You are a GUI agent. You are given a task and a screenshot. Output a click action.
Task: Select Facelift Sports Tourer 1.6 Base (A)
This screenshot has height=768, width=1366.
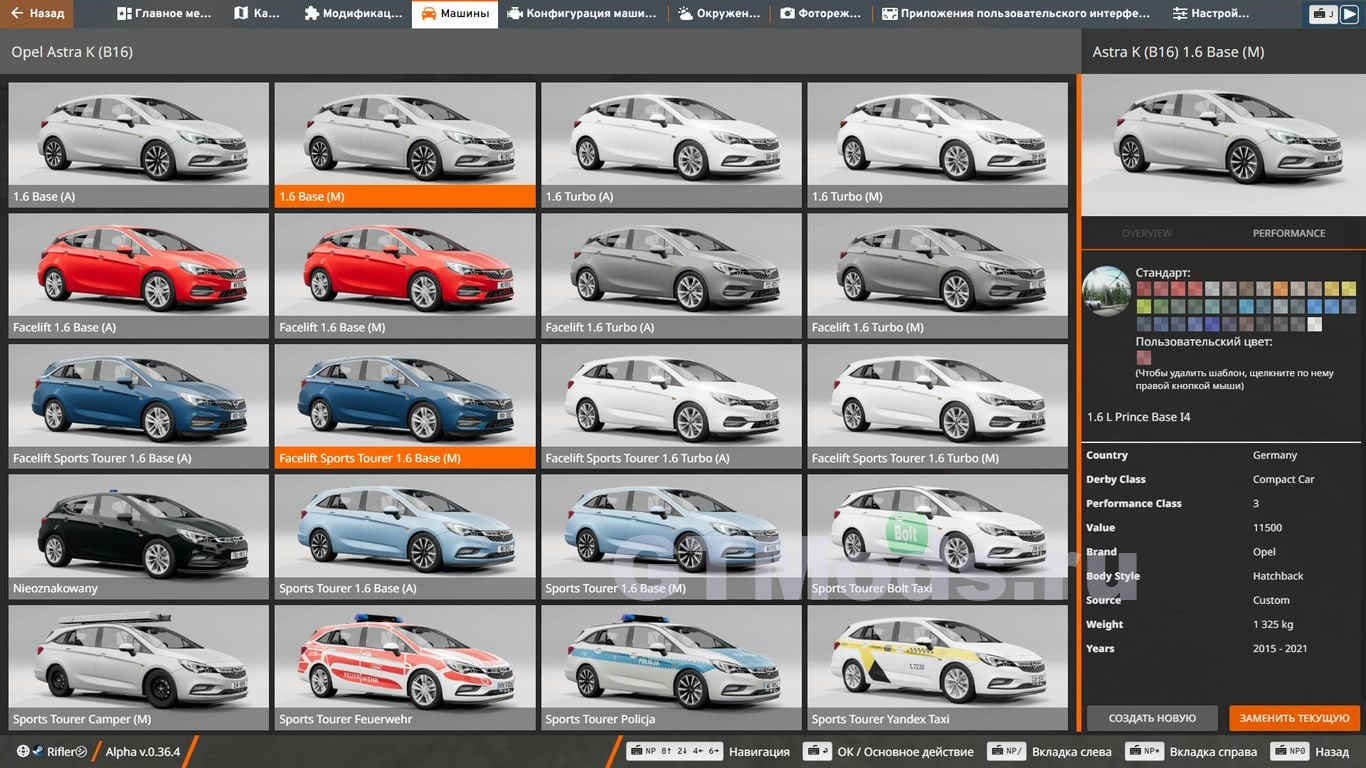[139, 406]
